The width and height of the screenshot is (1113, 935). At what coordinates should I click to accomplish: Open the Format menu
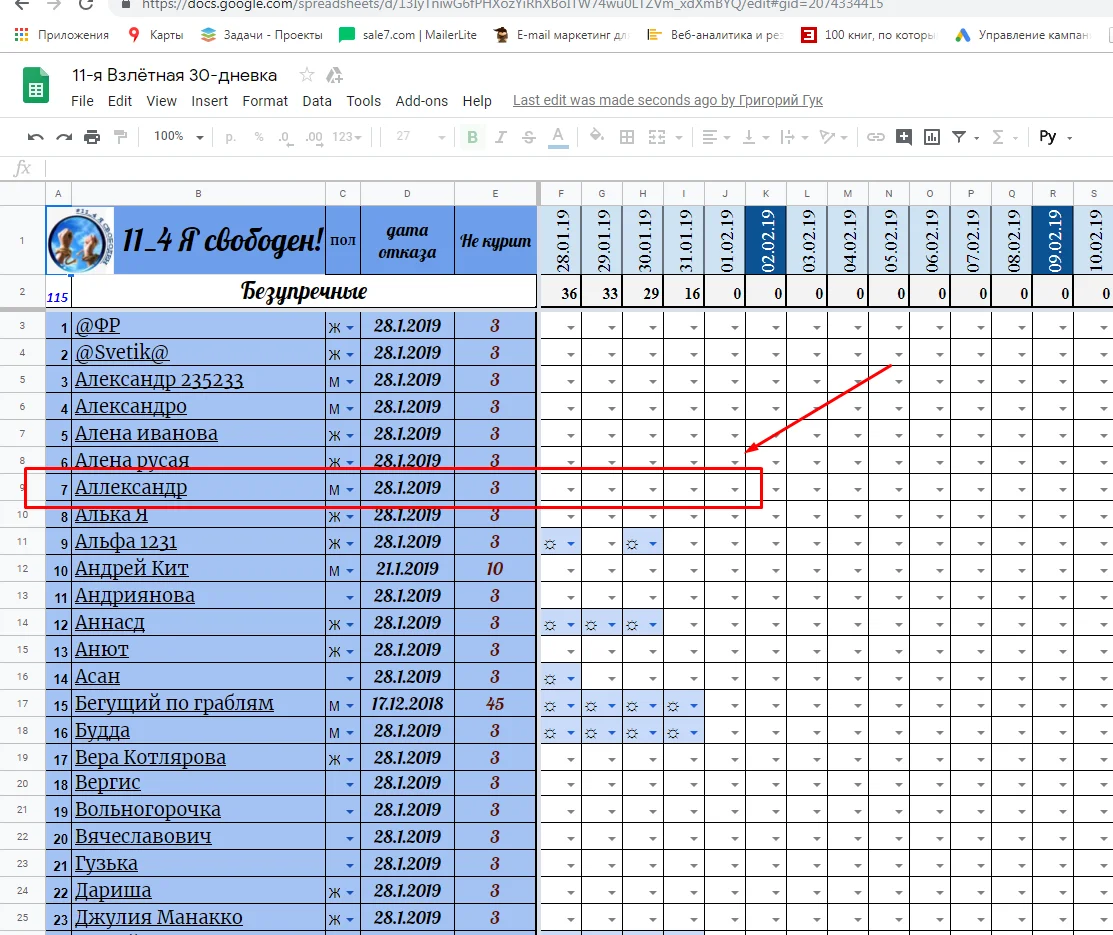(x=265, y=100)
